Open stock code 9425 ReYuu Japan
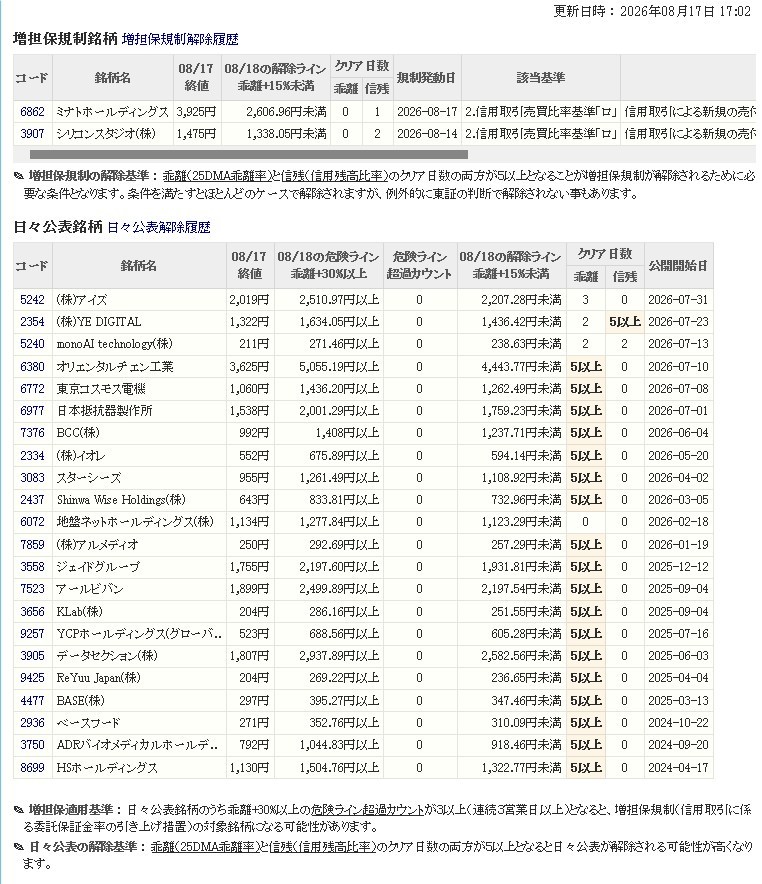Image resolution: width=762 pixels, height=884 pixels. pos(32,678)
